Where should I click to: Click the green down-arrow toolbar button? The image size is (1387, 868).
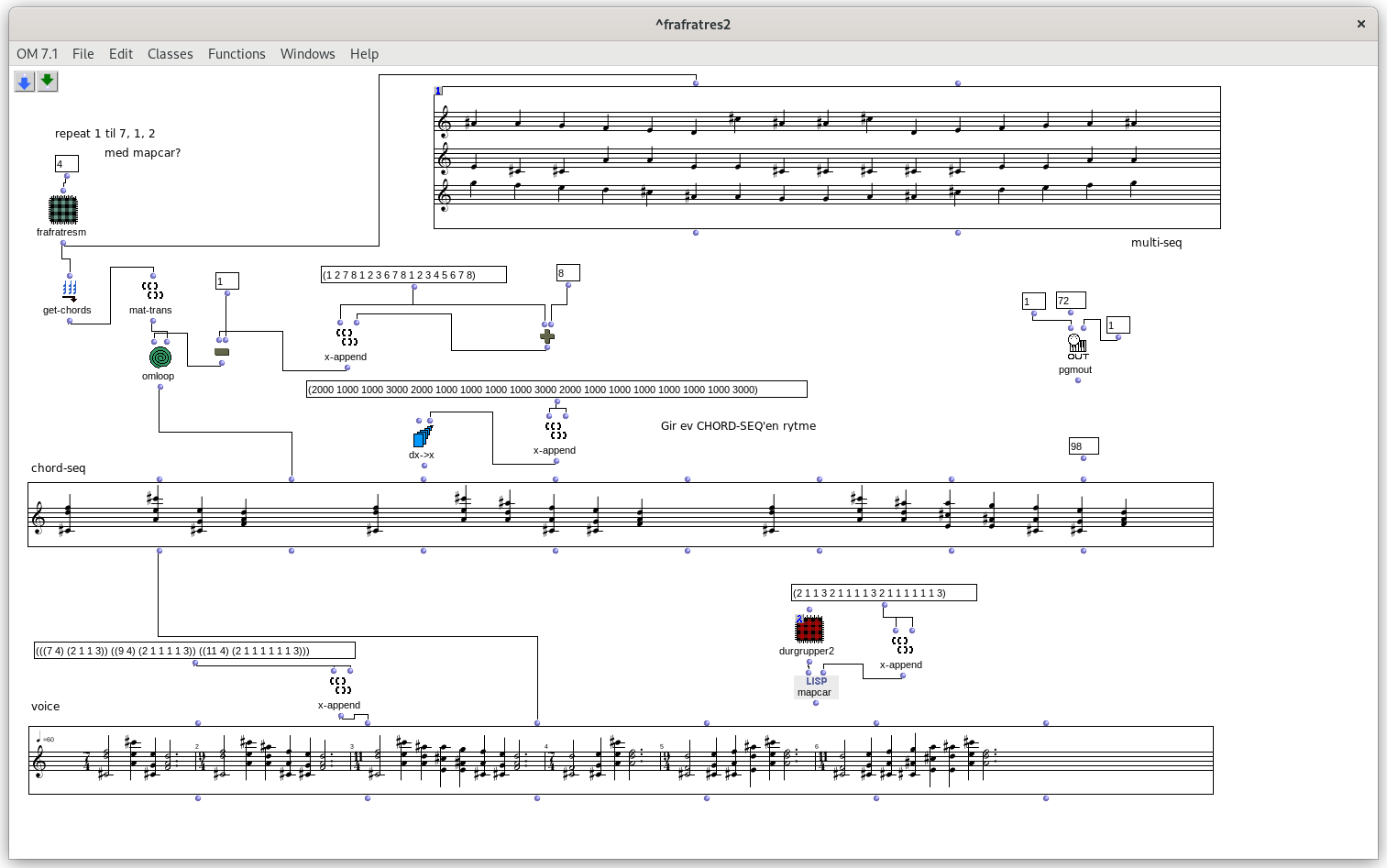(x=47, y=82)
